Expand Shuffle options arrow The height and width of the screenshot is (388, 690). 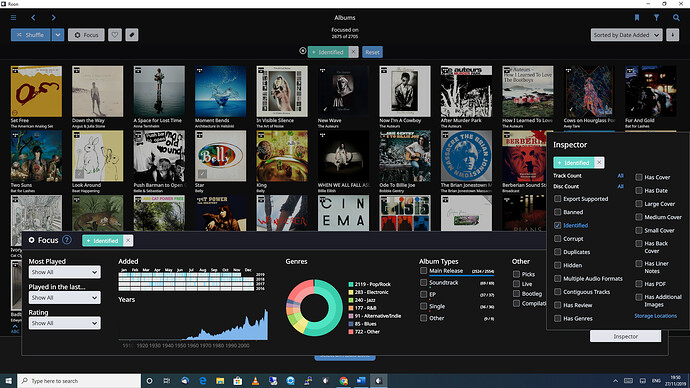(x=58, y=35)
